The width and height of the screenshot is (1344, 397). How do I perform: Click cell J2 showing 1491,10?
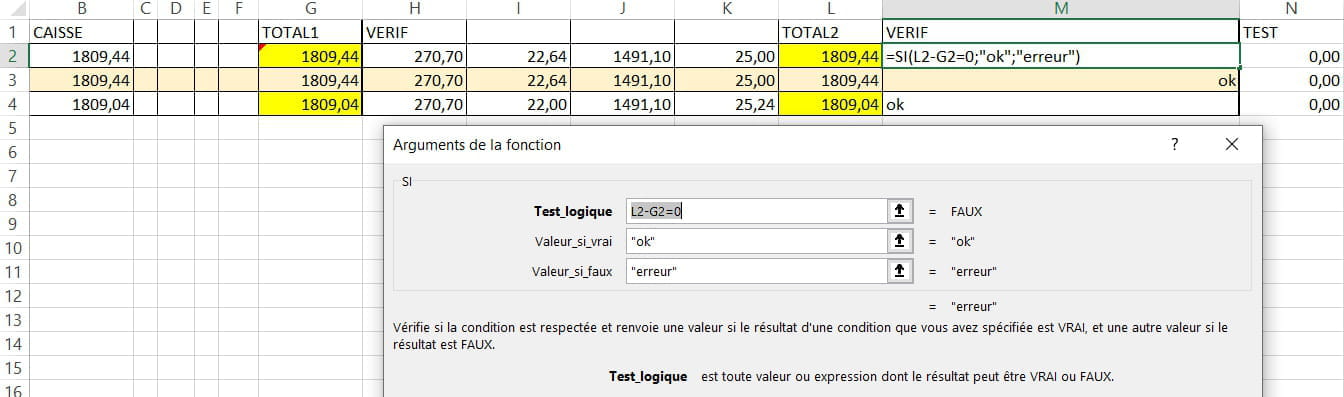point(622,56)
